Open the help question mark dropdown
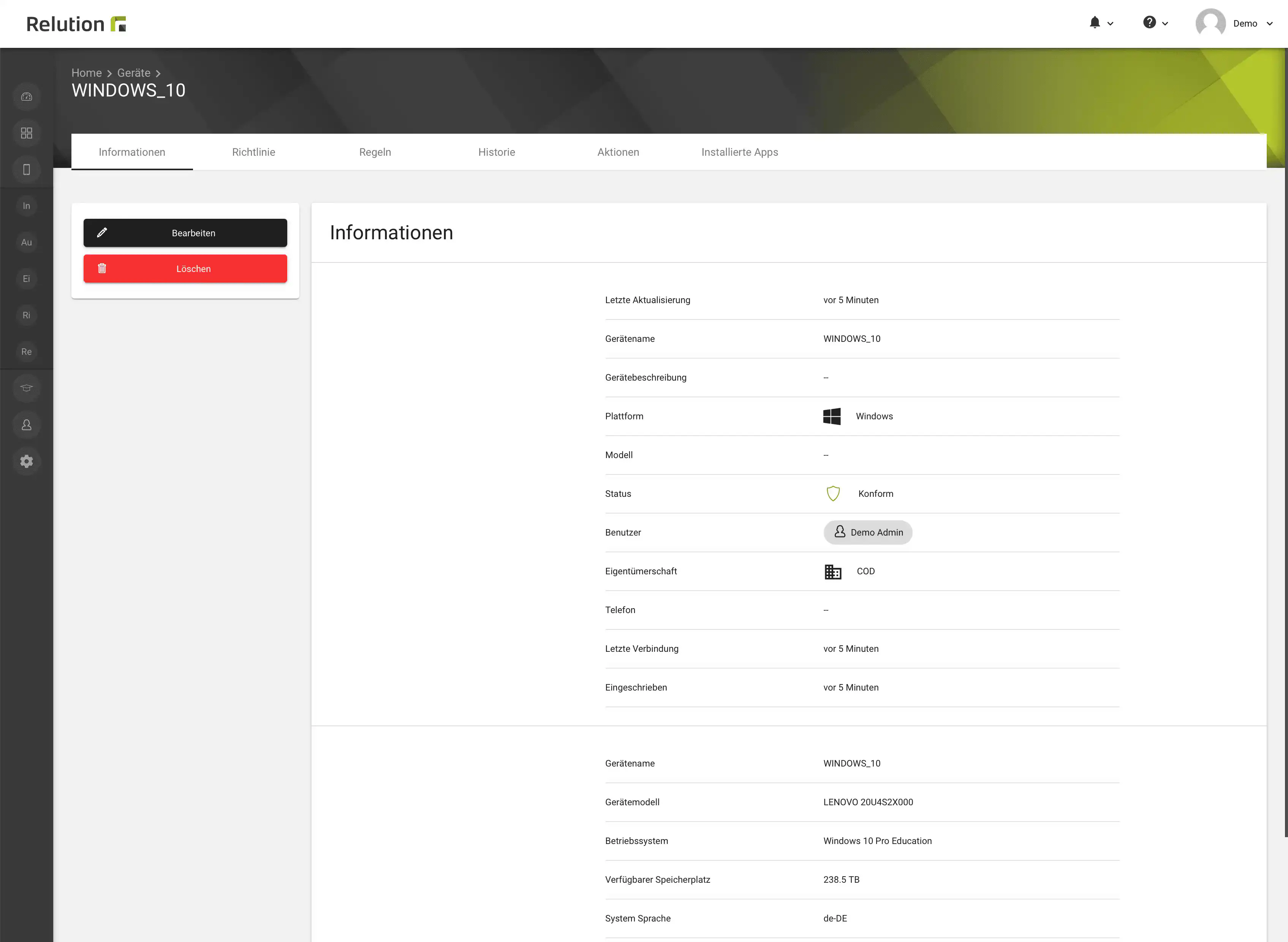Screen dimensions: 1288x942 pyautogui.click(x=1155, y=24)
